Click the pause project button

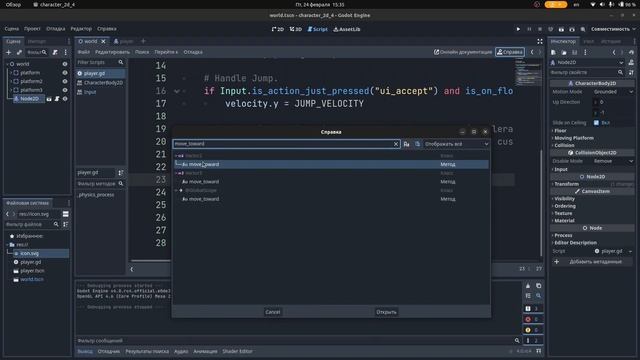click(529, 29)
